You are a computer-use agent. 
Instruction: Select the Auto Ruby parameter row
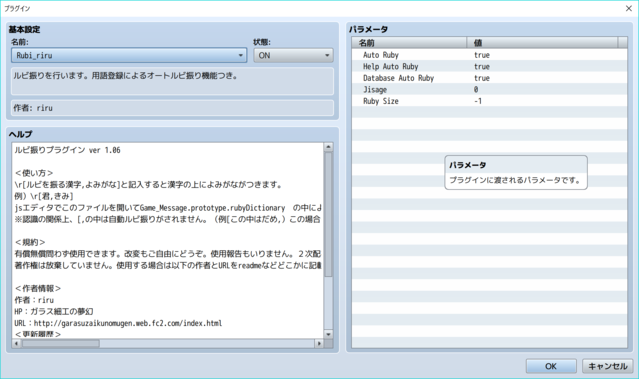pos(489,55)
